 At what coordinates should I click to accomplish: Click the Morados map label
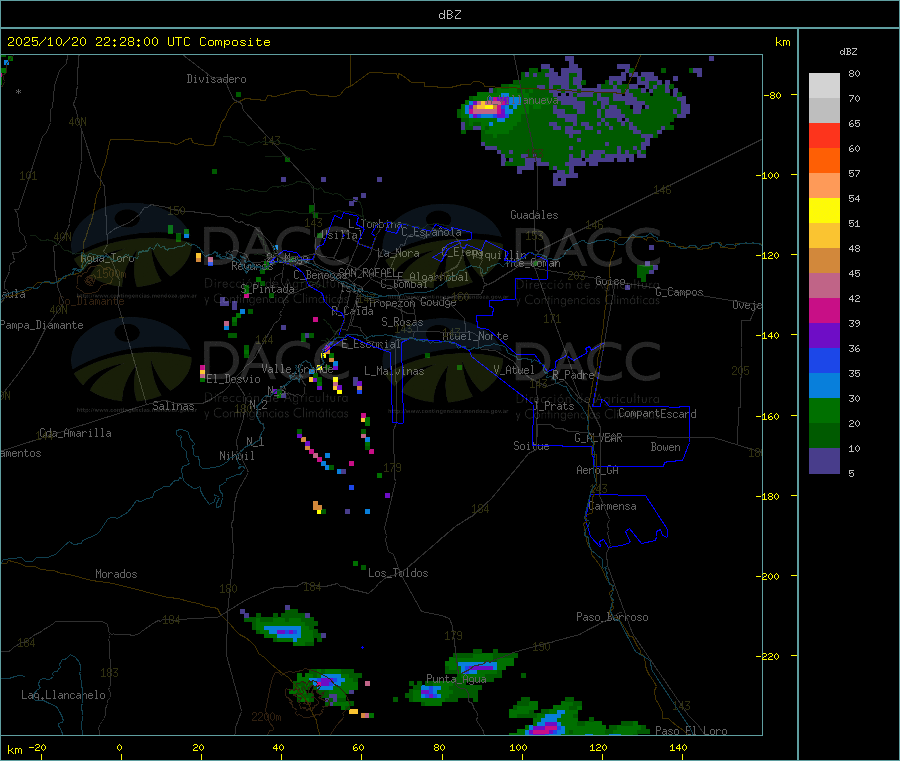[116, 574]
